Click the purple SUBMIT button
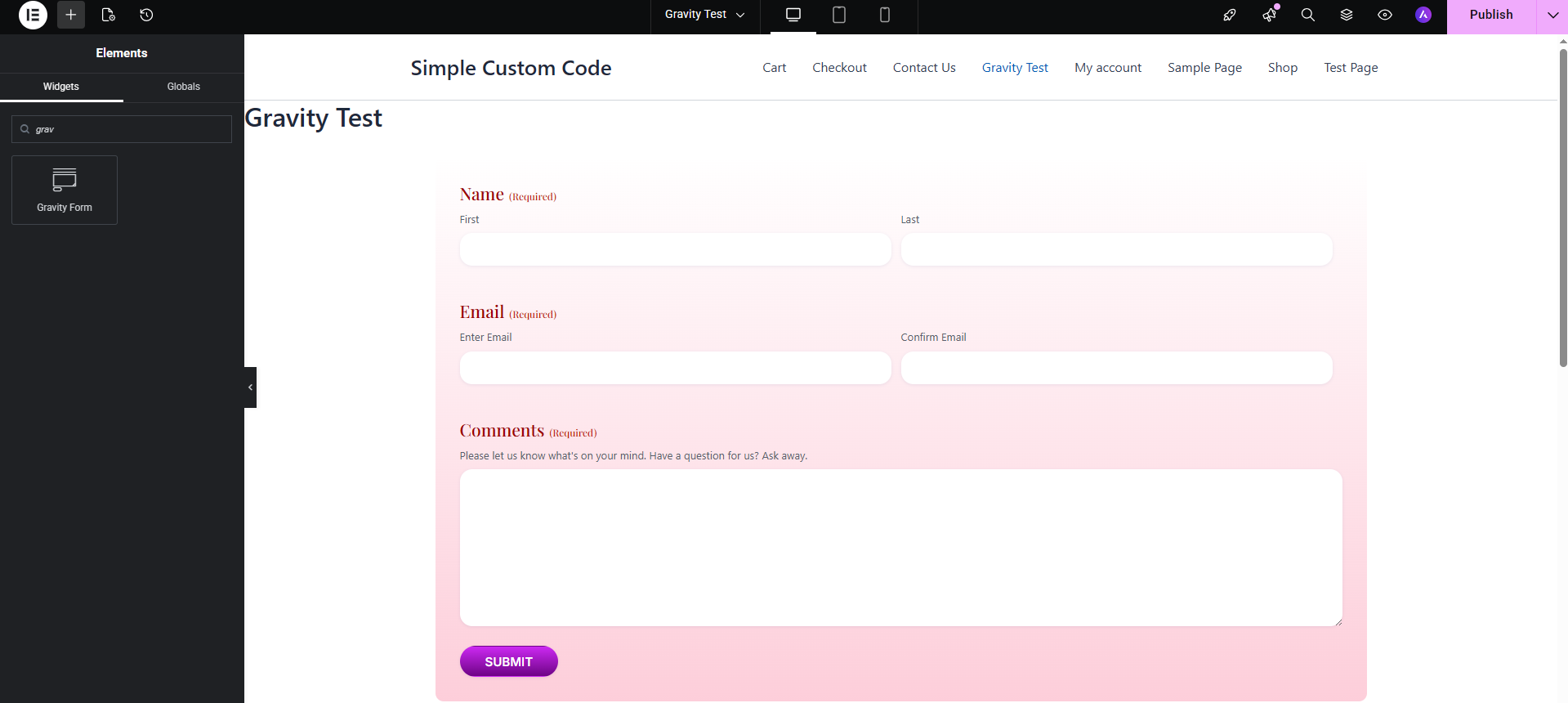1568x703 pixels. (x=508, y=661)
